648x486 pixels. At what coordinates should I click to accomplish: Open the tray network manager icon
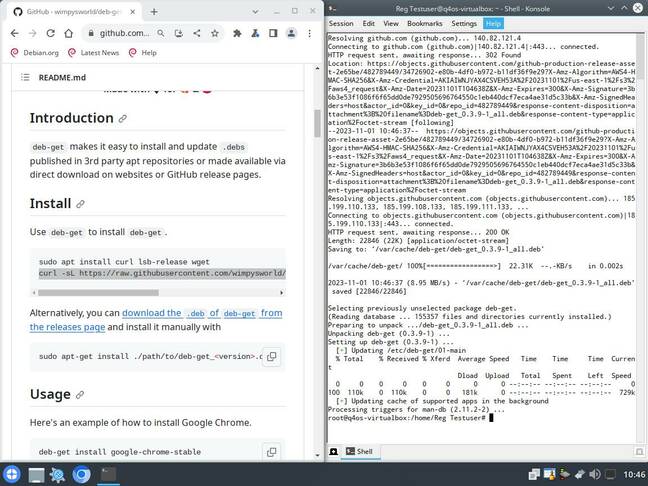(565, 474)
